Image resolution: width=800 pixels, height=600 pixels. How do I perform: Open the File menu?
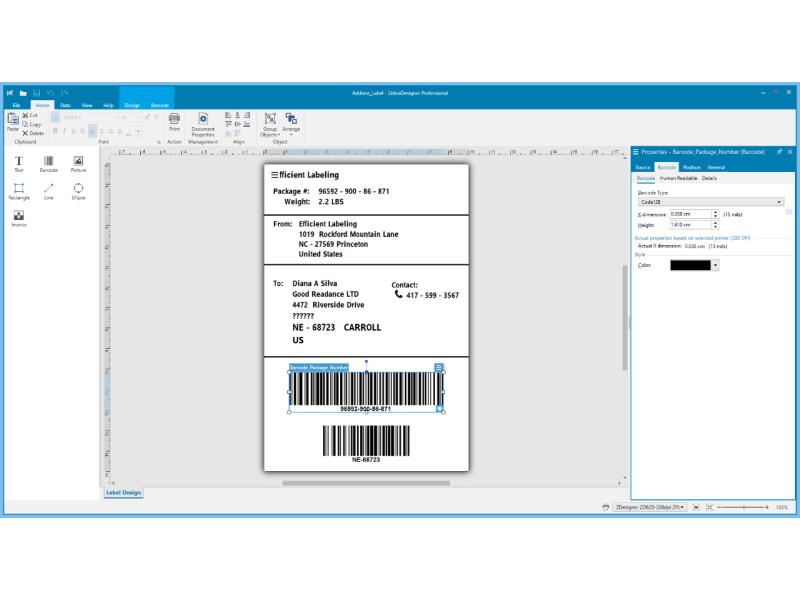pos(16,105)
